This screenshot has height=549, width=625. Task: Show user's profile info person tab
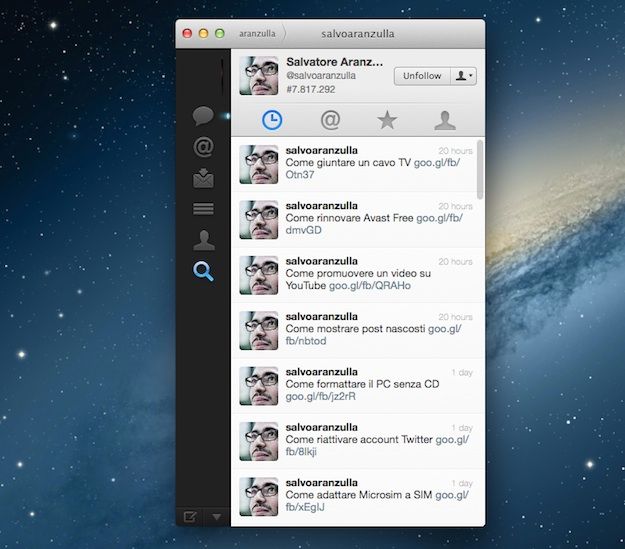click(x=445, y=120)
